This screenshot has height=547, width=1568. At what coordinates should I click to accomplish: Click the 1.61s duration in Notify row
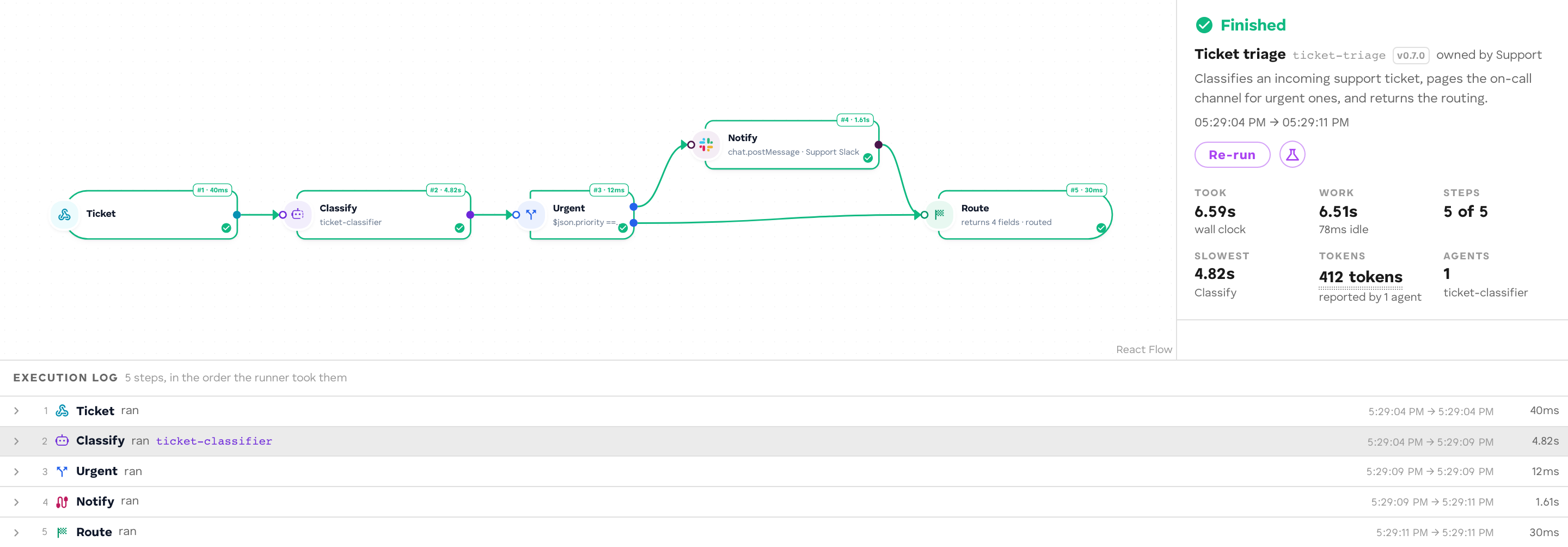(x=1546, y=502)
